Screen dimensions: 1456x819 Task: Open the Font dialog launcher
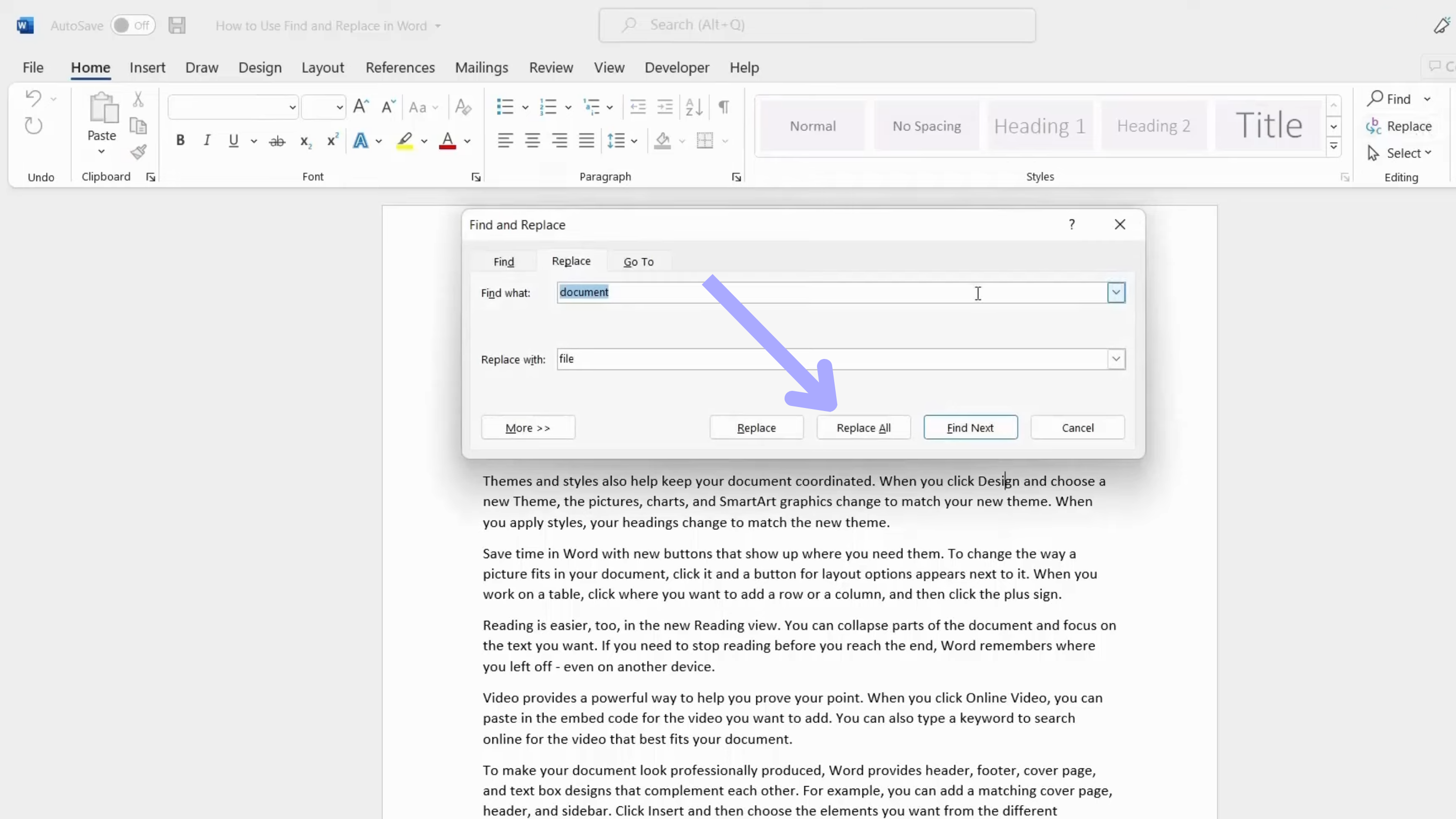(x=476, y=177)
